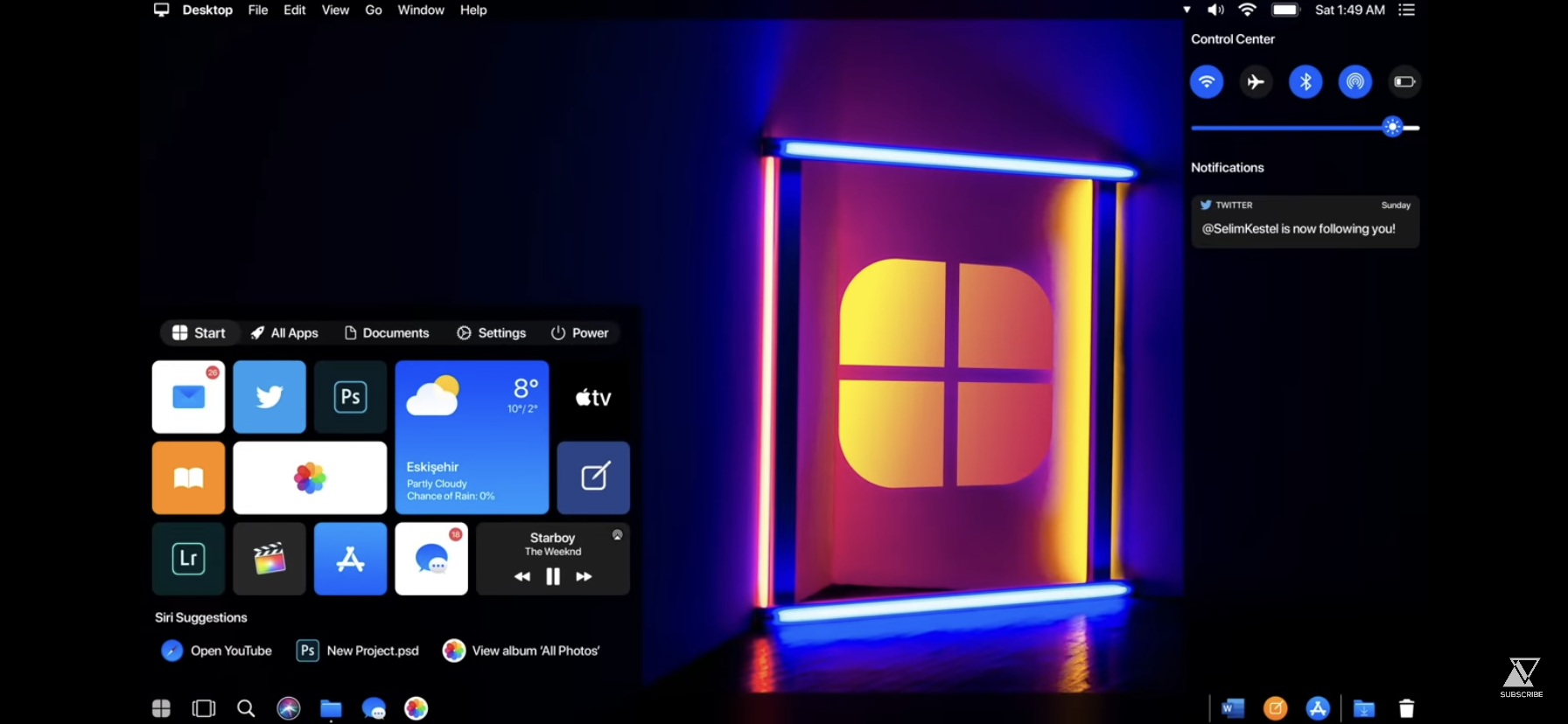The height and width of the screenshot is (724, 1568).
Task: Launch Lightroom from the Lr tile
Action: (188, 559)
